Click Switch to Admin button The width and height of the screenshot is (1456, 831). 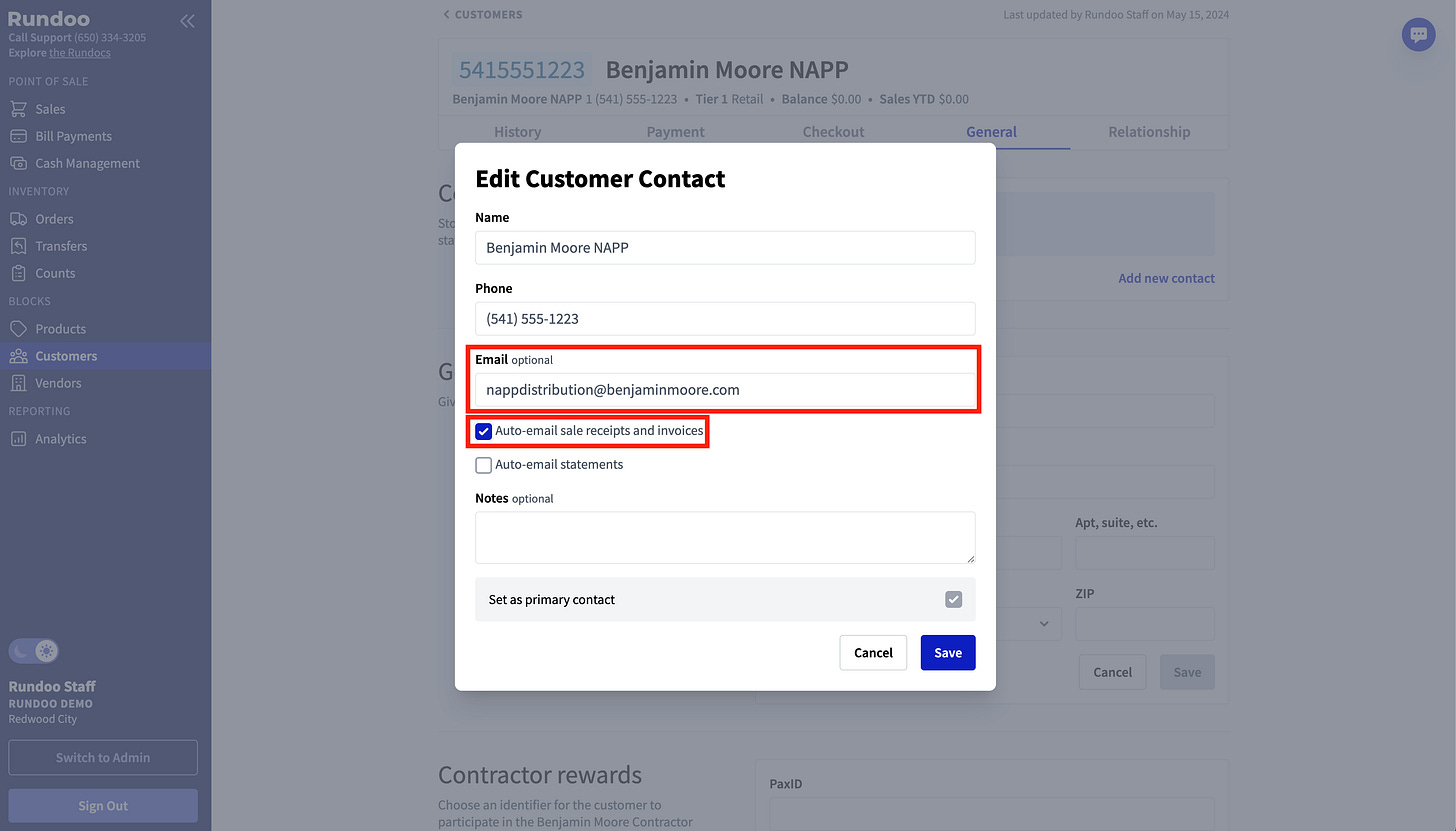[x=103, y=757]
